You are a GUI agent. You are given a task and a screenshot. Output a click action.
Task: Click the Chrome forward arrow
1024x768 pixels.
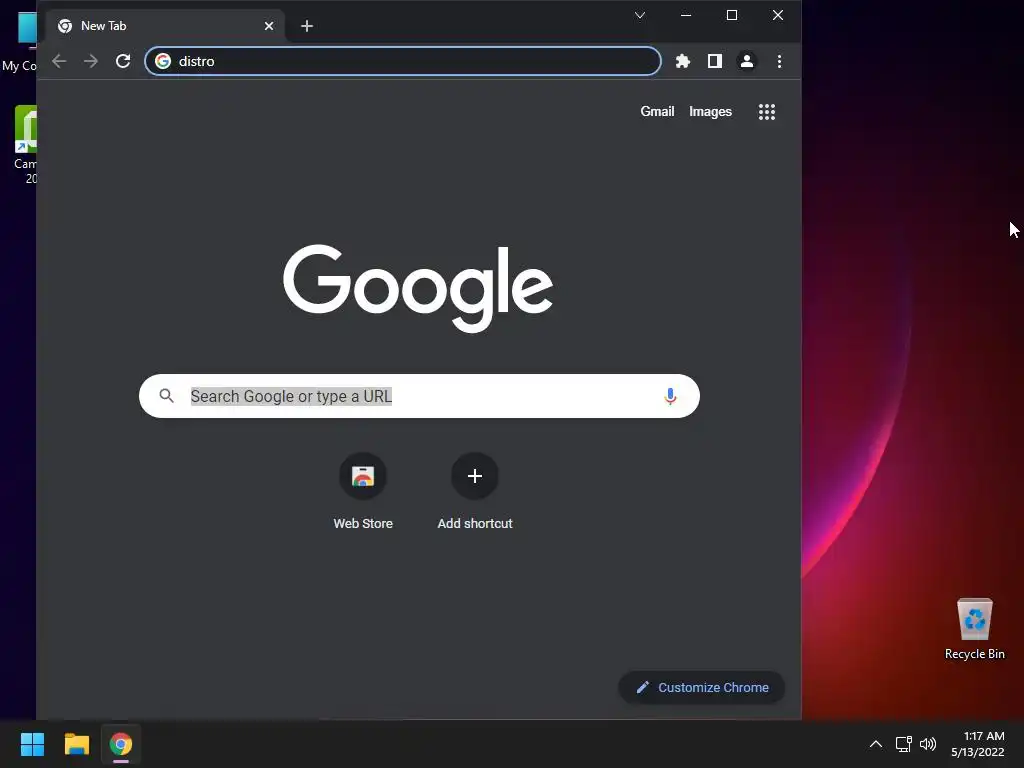pos(91,61)
